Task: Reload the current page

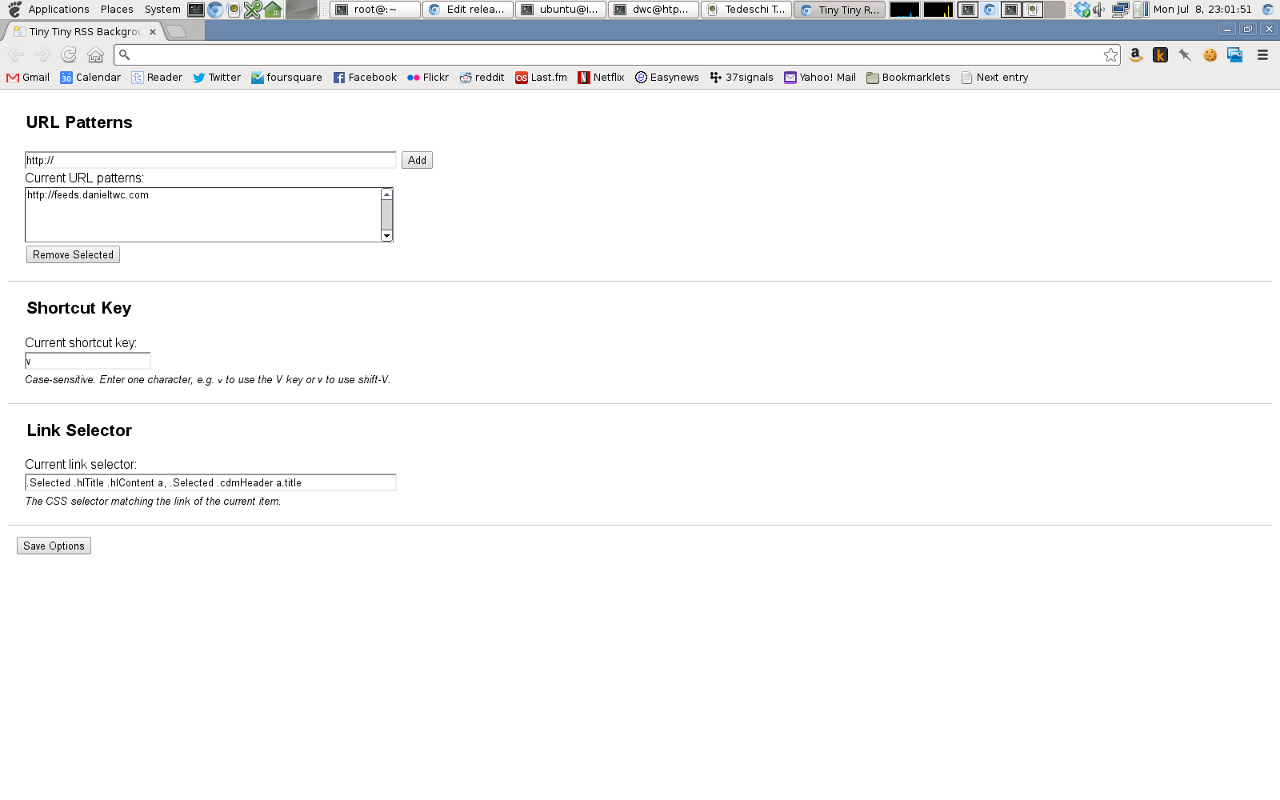Action: (68, 55)
